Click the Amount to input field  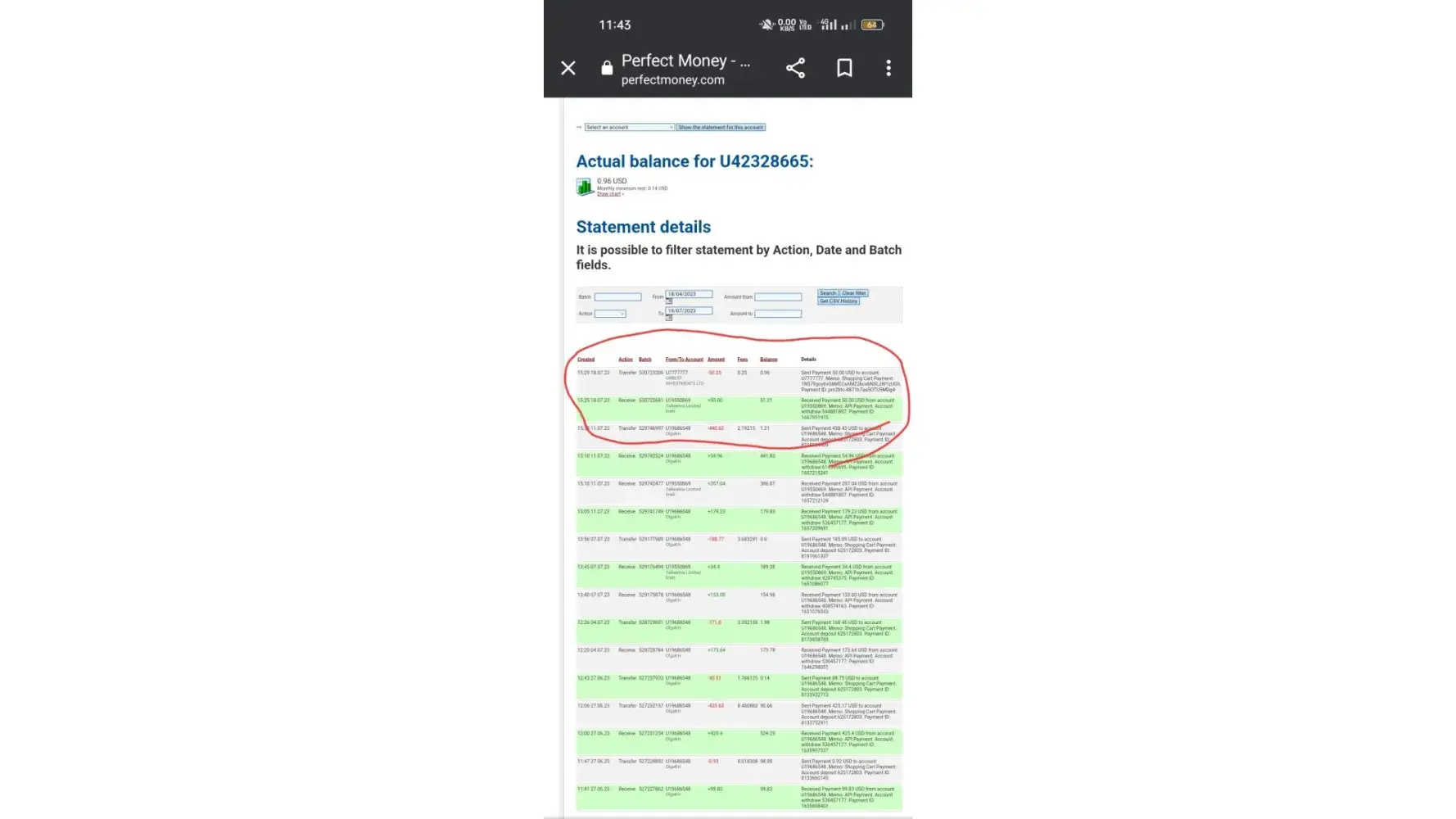(777, 314)
